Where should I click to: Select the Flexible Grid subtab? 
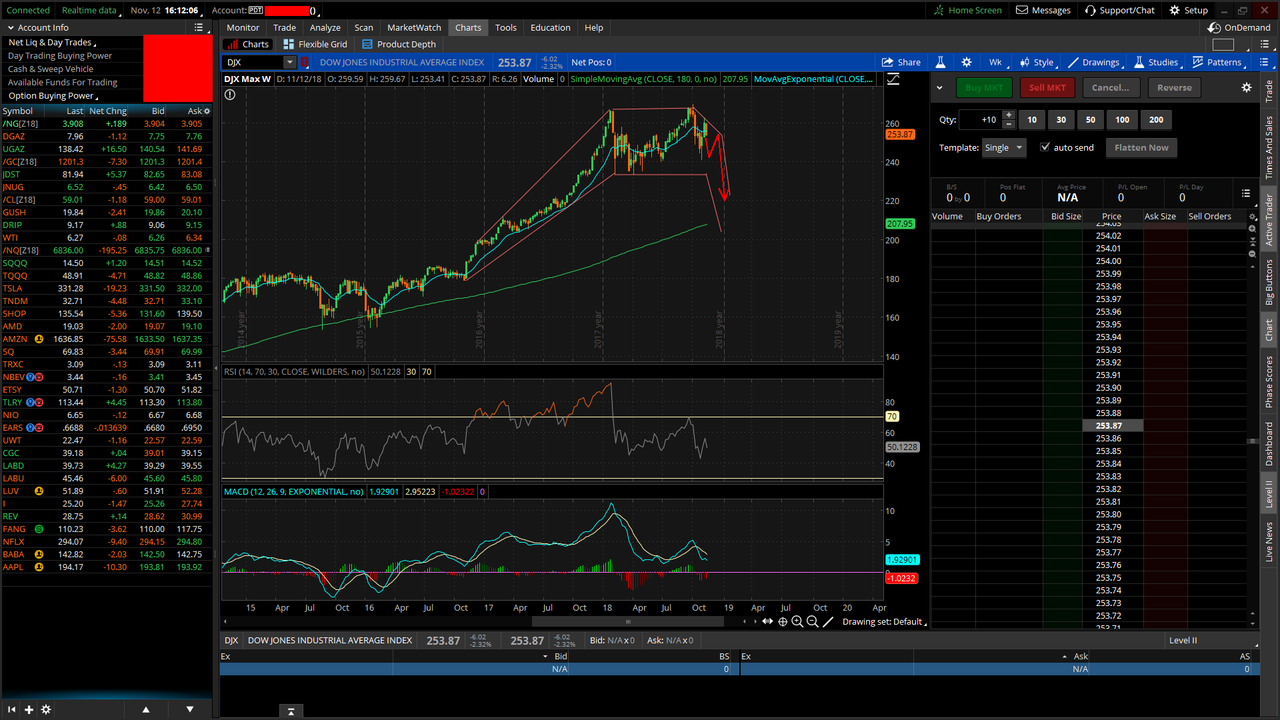point(316,44)
